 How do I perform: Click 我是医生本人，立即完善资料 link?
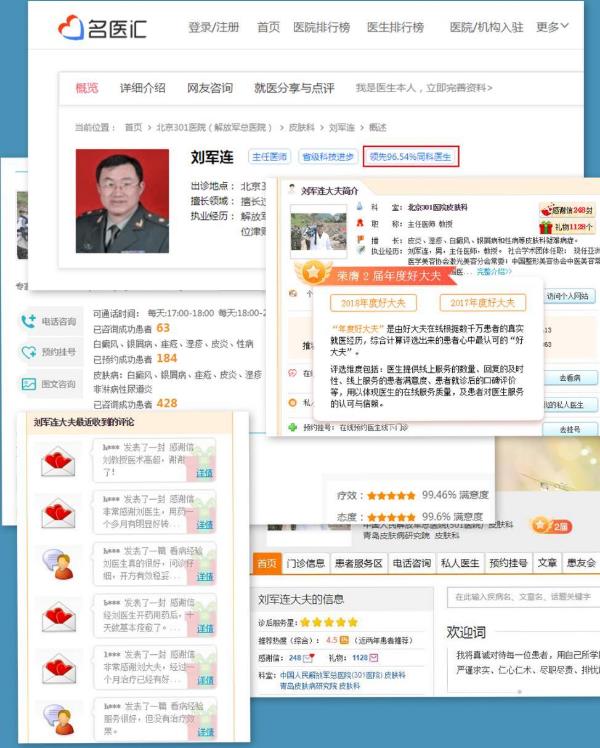424,88
